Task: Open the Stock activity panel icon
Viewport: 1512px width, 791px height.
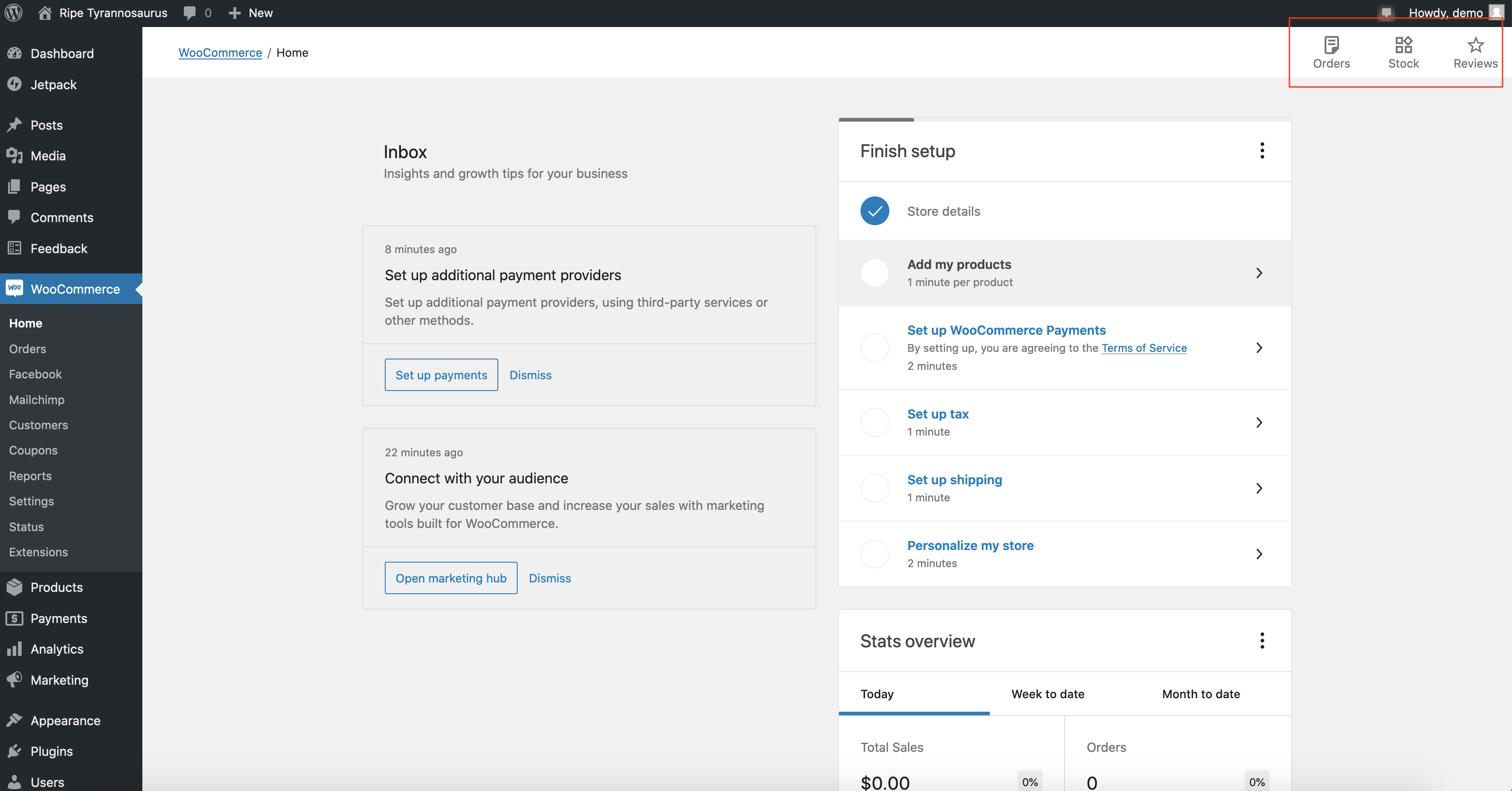Action: [x=1403, y=45]
